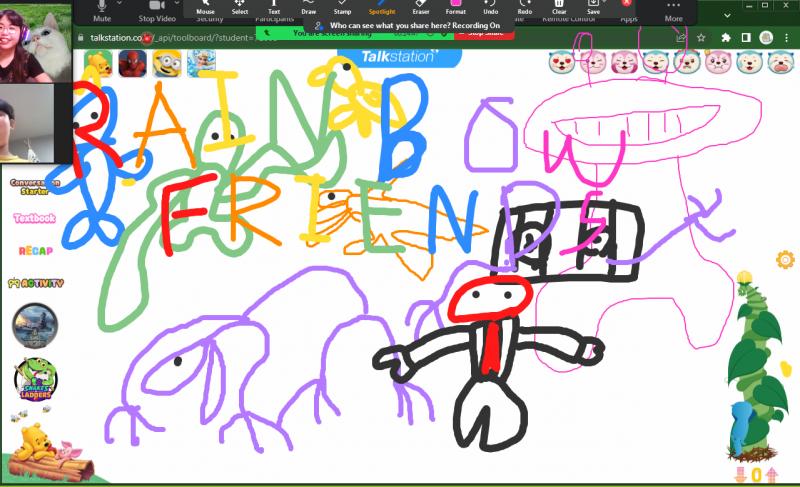Open the Snakes and Ladders game
800x487 pixels.
click(35, 380)
